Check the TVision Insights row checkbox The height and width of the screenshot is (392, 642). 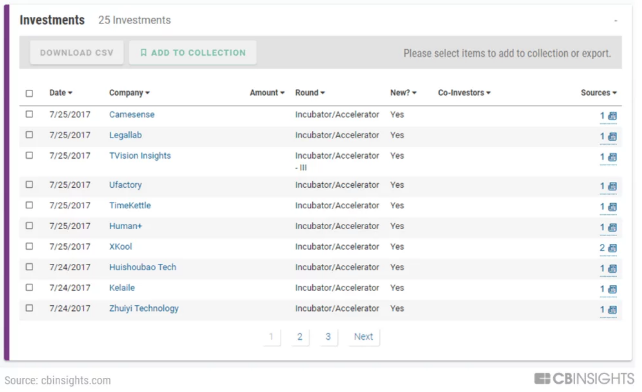pos(29,156)
